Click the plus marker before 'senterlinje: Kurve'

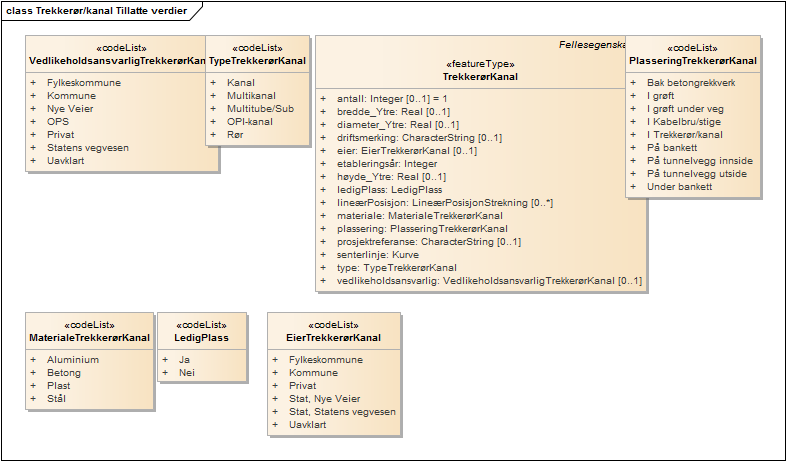pos(322,255)
